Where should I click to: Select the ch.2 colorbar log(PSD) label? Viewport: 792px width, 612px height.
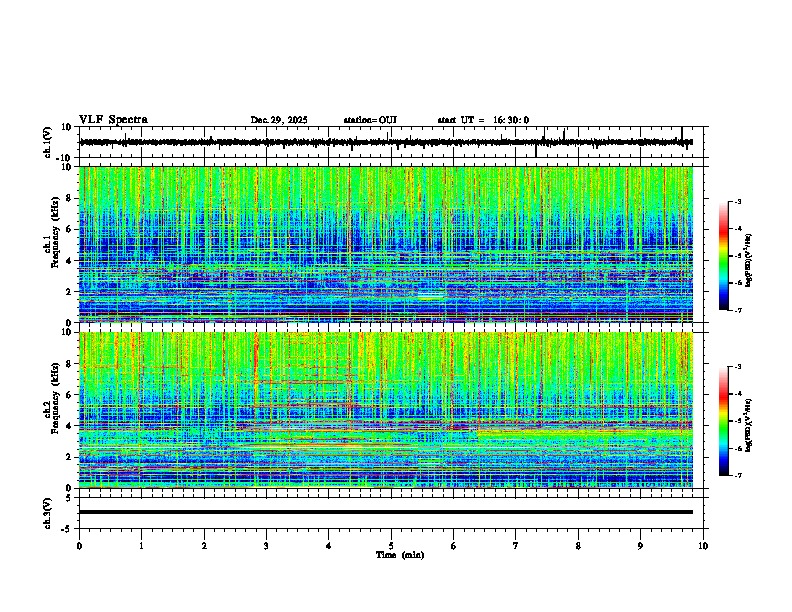[x=748, y=425]
